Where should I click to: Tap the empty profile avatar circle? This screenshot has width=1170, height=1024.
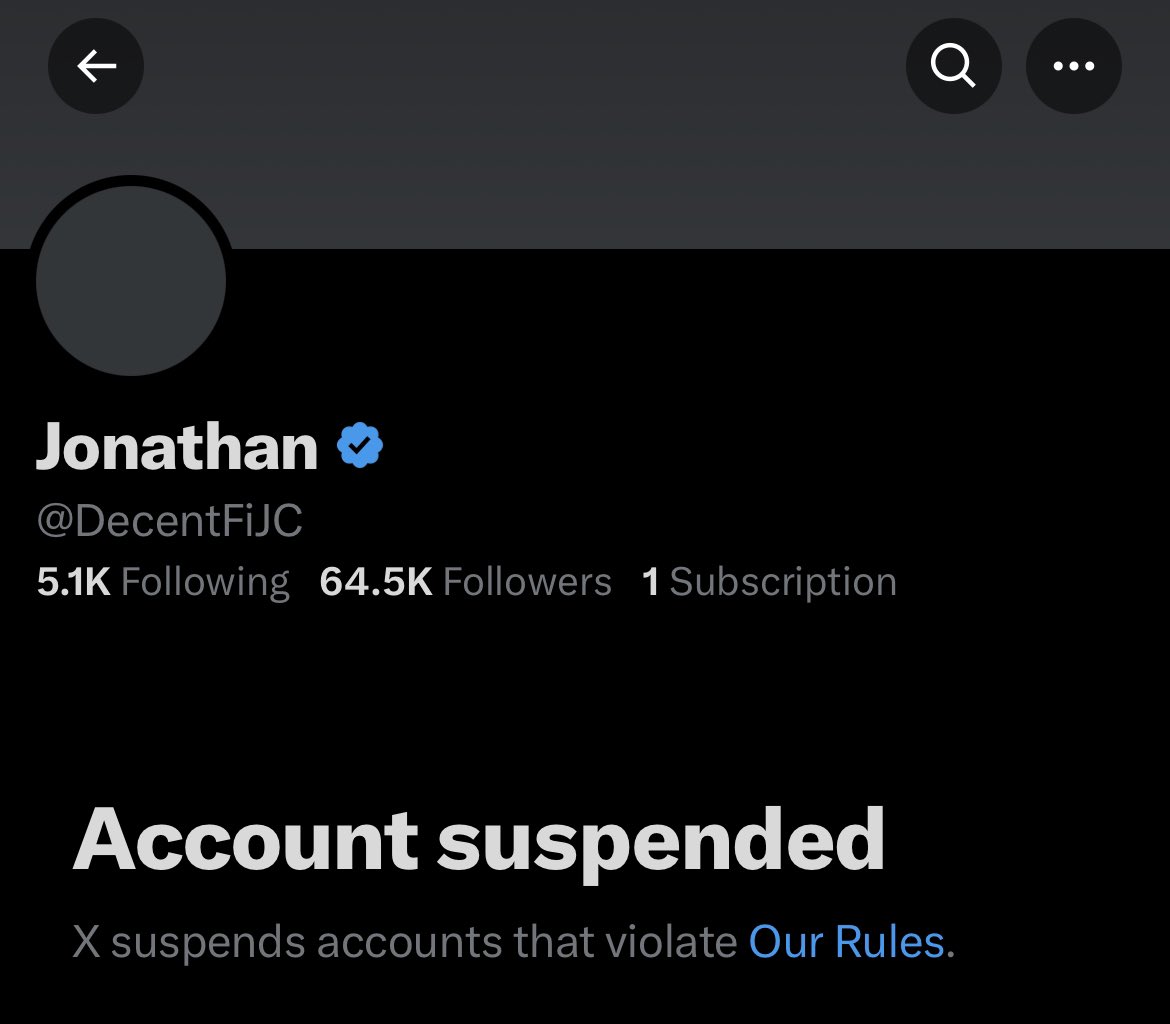[131, 281]
